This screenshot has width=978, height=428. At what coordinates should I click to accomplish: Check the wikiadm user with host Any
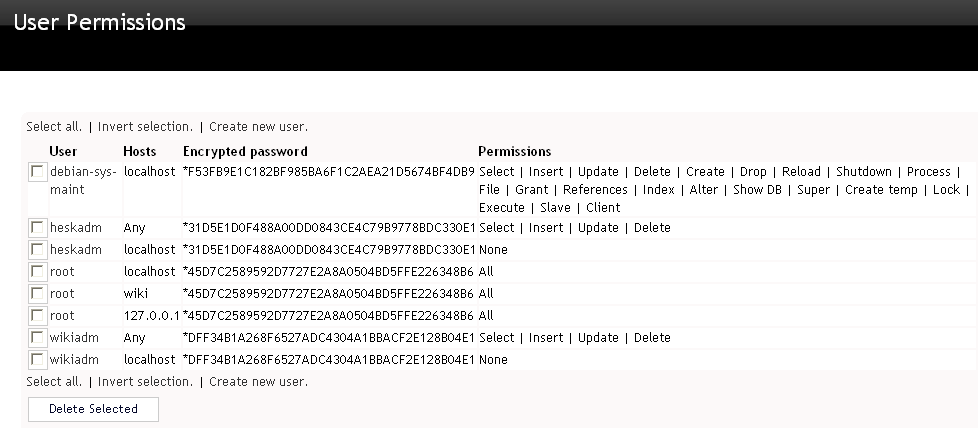(37, 338)
